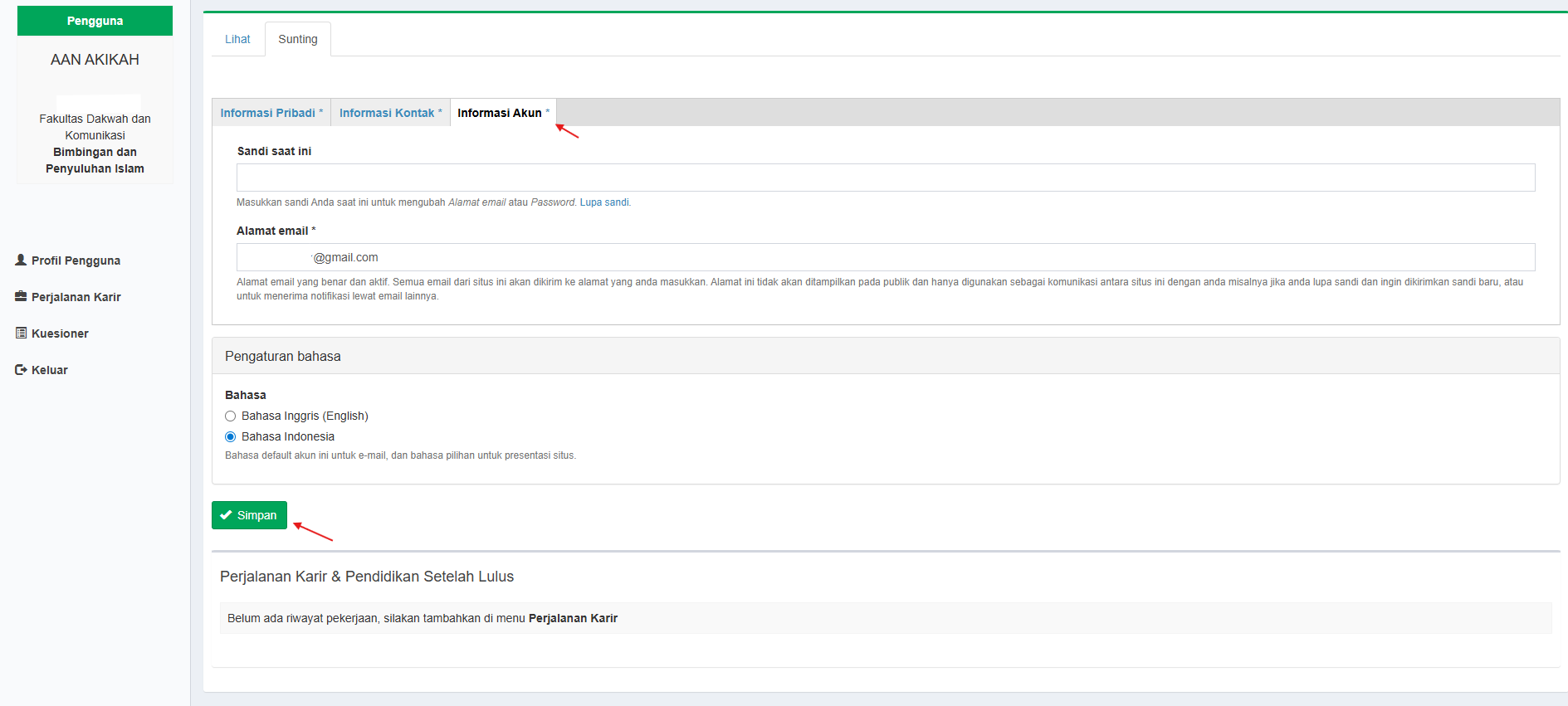Click the briefcase icon for Perjalanan Karir
The width and height of the screenshot is (1568, 706).
(x=21, y=296)
